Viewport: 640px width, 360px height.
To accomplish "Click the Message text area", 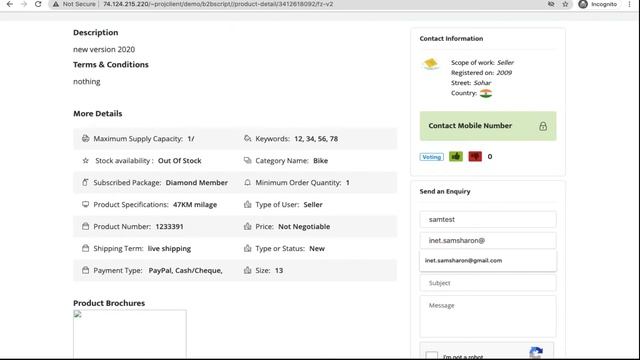I will (488, 316).
